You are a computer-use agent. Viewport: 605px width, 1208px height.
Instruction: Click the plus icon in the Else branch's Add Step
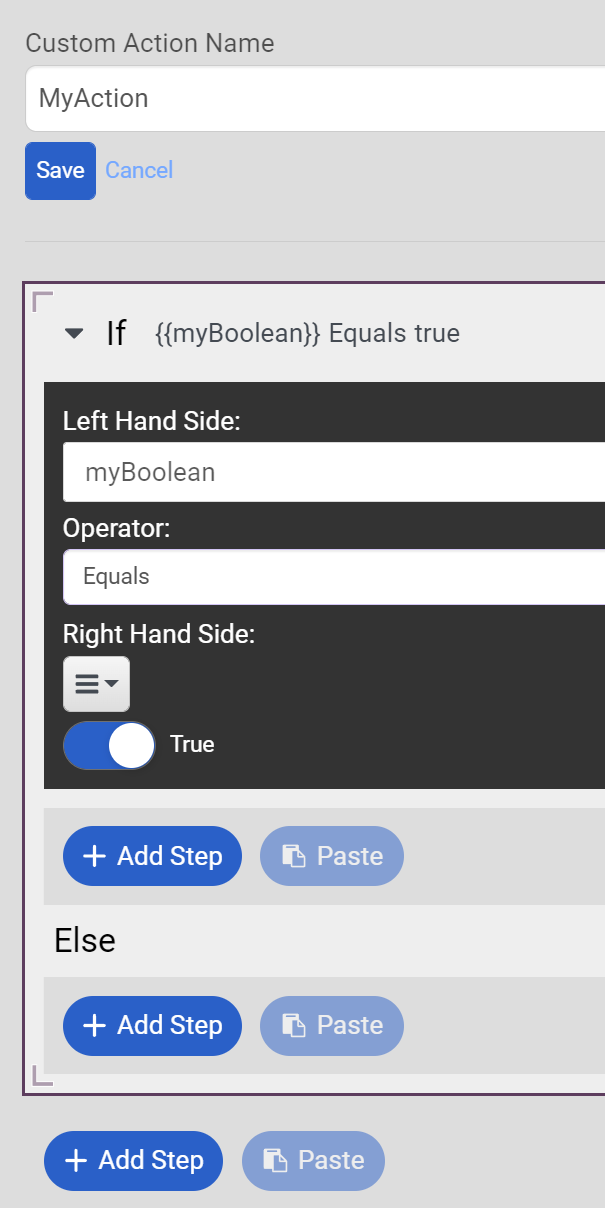94,1025
